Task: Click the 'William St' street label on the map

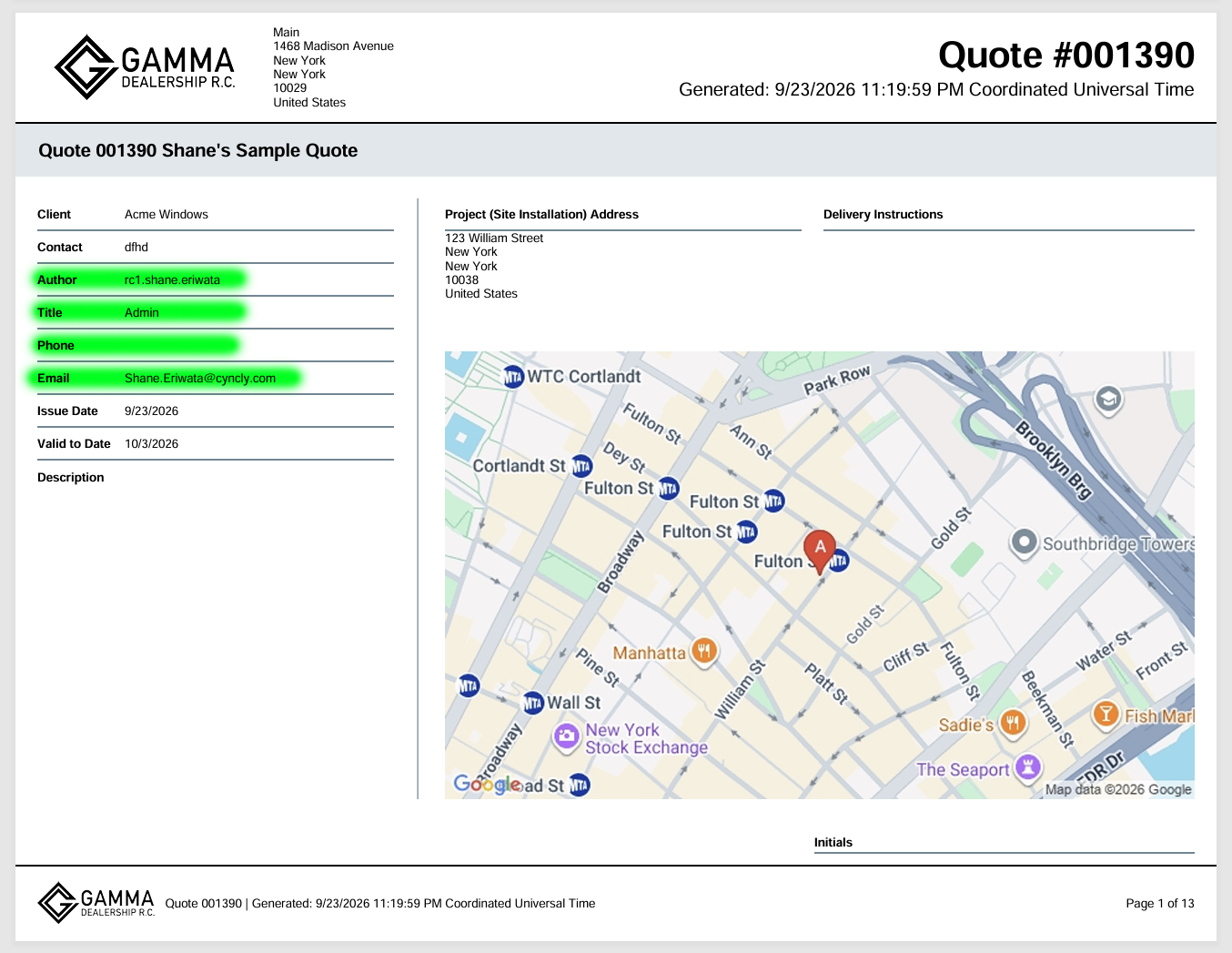Action: pos(740,690)
